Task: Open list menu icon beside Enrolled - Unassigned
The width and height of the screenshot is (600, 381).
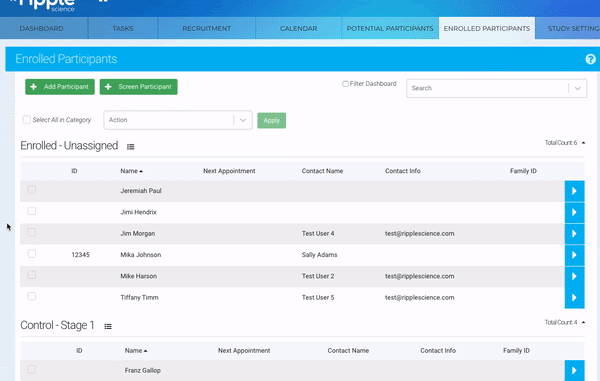Action: click(130, 147)
